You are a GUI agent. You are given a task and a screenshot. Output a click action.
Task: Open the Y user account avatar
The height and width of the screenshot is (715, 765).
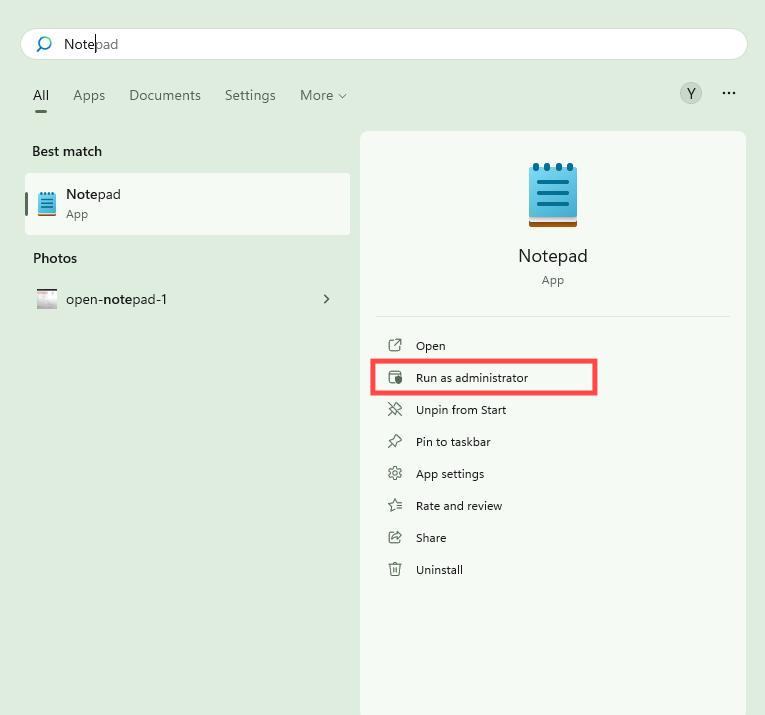691,93
